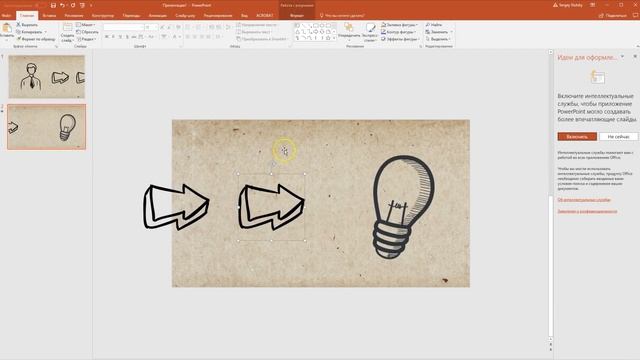Click the Поделиться (Share) button
This screenshot has height=360, width=640.
click(613, 16)
